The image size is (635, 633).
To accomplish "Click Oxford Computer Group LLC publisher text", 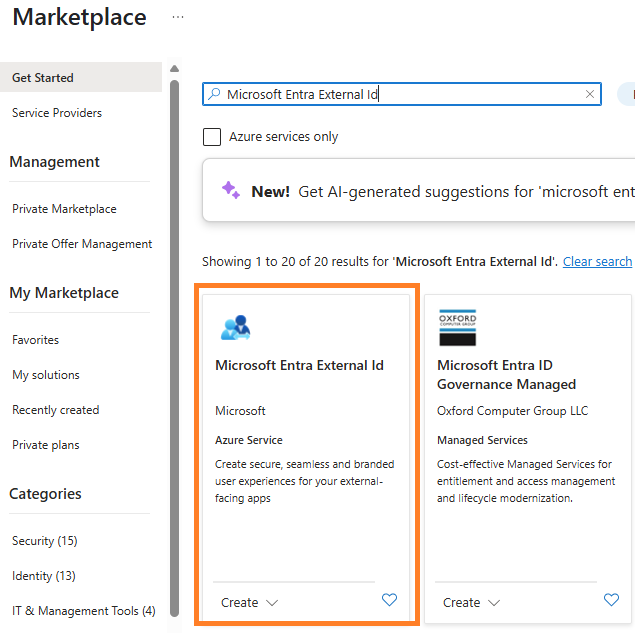I will (512, 411).
